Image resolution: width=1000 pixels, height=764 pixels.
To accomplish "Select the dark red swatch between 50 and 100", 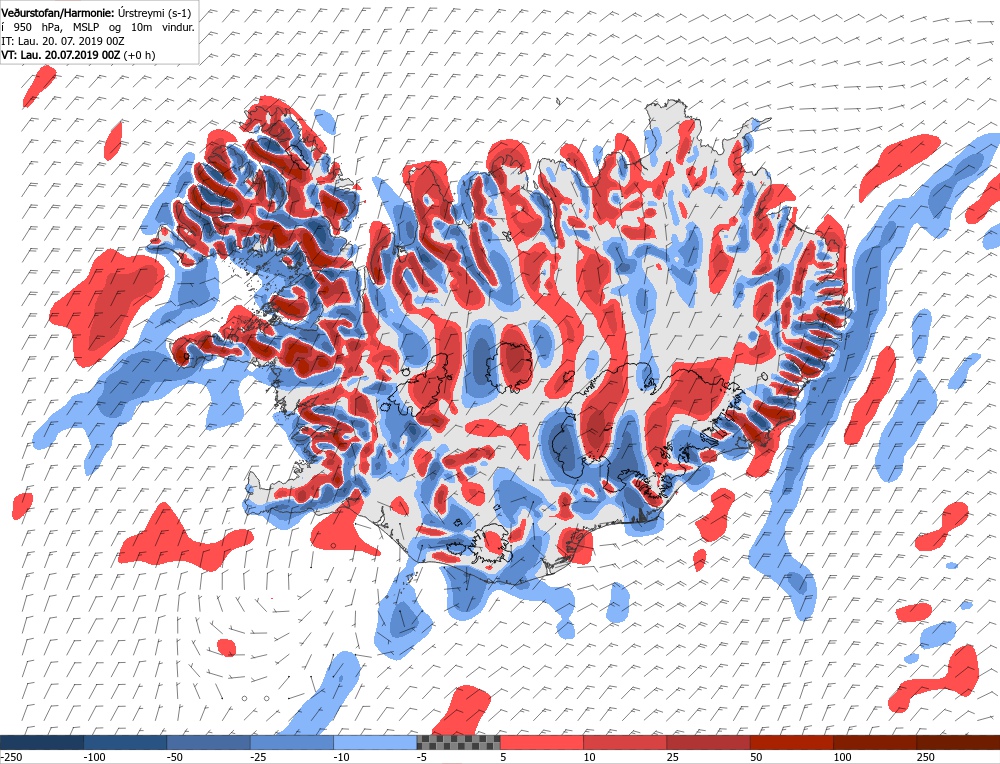I will [791, 742].
